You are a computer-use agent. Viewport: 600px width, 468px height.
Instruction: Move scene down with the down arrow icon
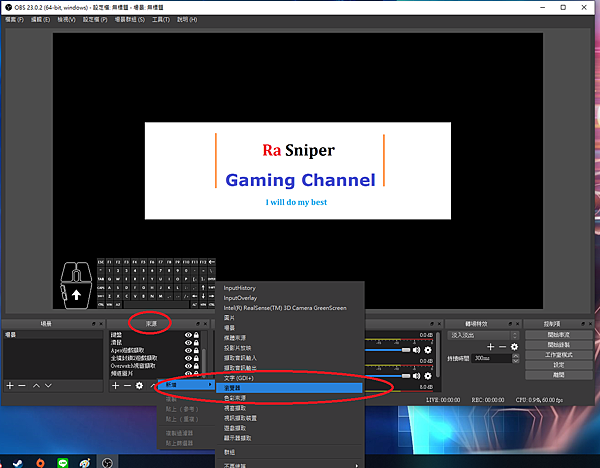49,385
